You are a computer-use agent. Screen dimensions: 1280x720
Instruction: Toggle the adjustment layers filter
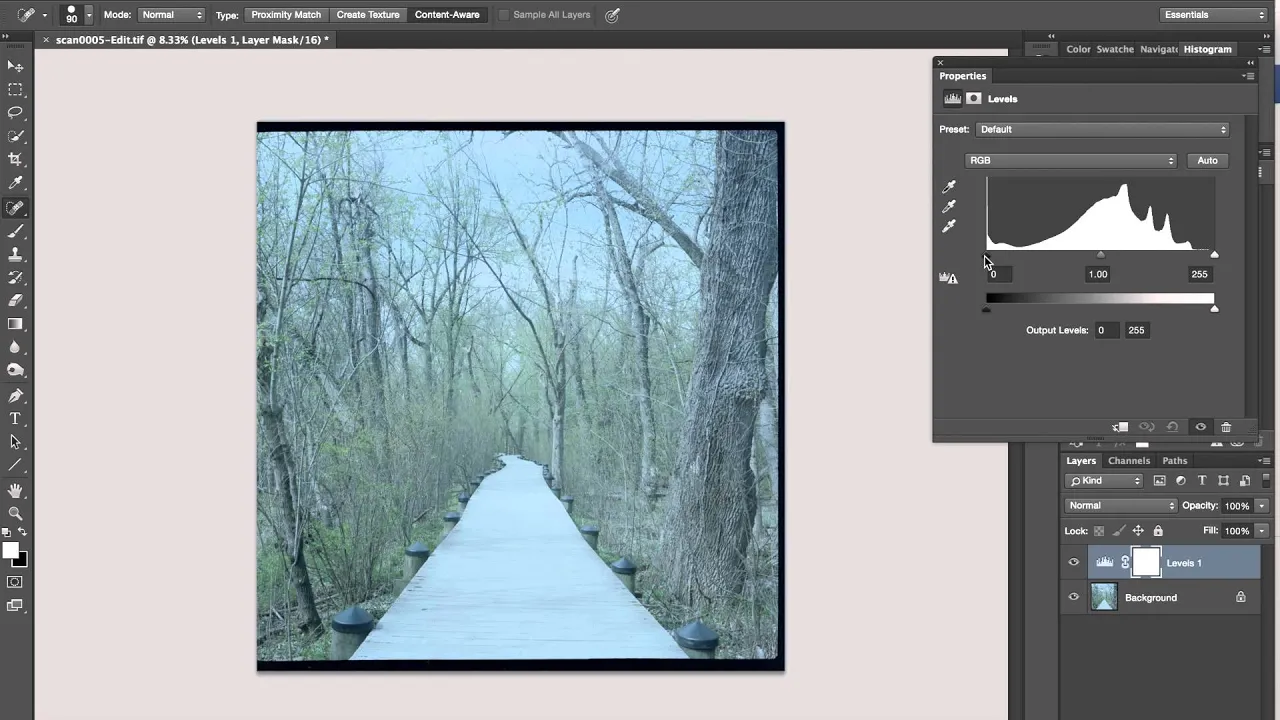1181,481
